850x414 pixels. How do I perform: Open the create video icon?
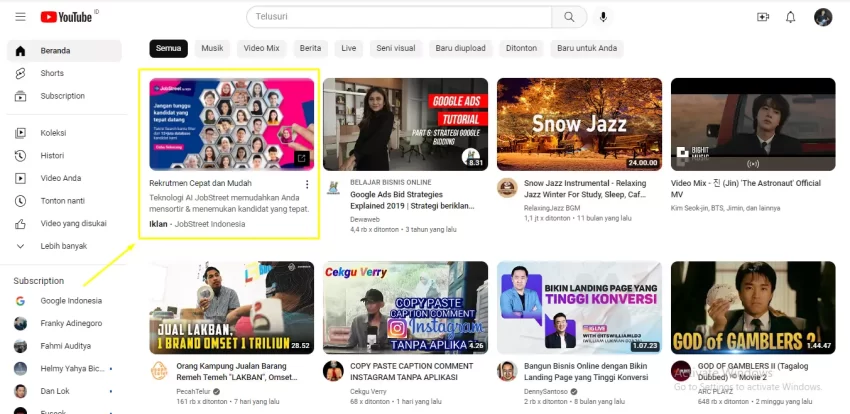click(x=763, y=17)
